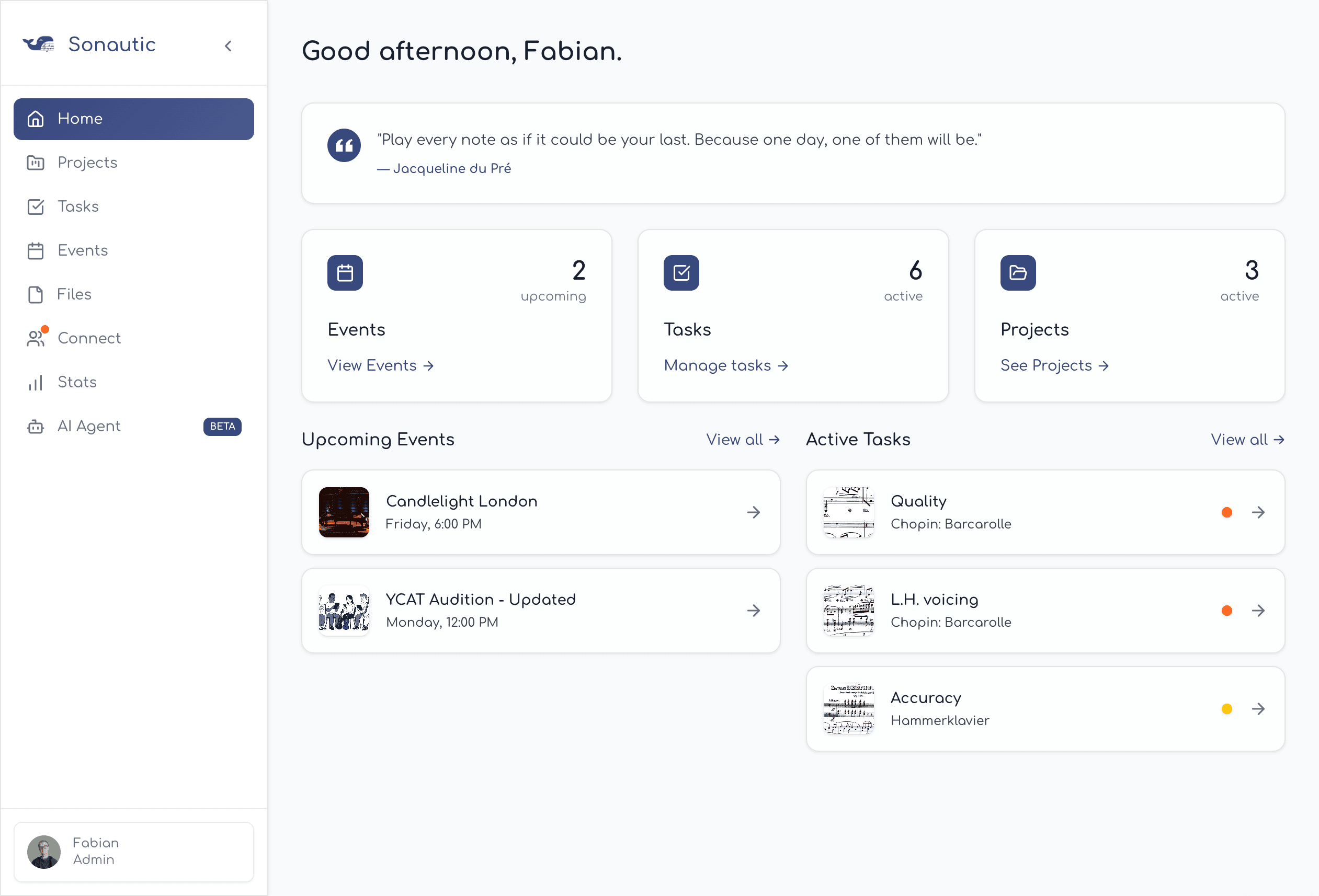Collapse the sidebar with chevron arrow
The image size is (1319, 896).
tap(228, 46)
